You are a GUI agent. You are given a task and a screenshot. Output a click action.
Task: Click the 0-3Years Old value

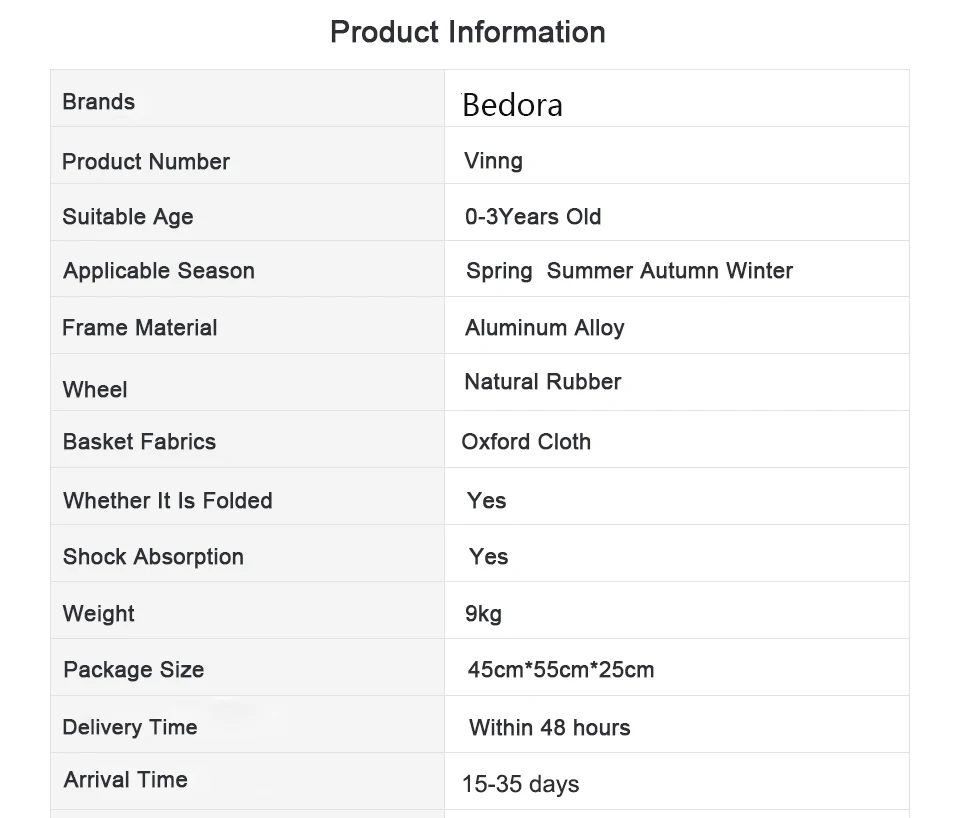(x=533, y=217)
